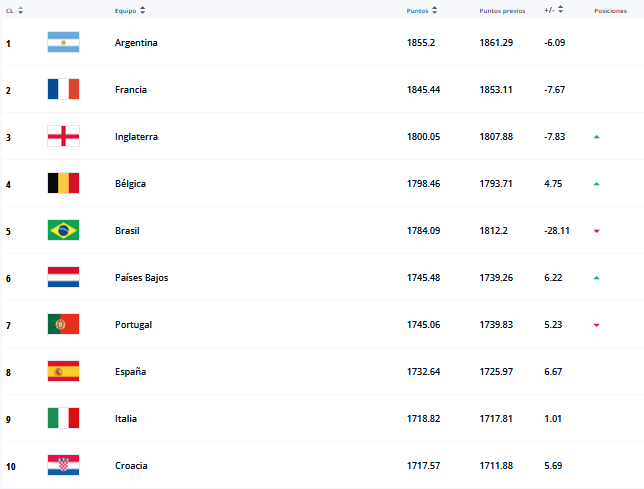Click the England flag icon

point(63,136)
